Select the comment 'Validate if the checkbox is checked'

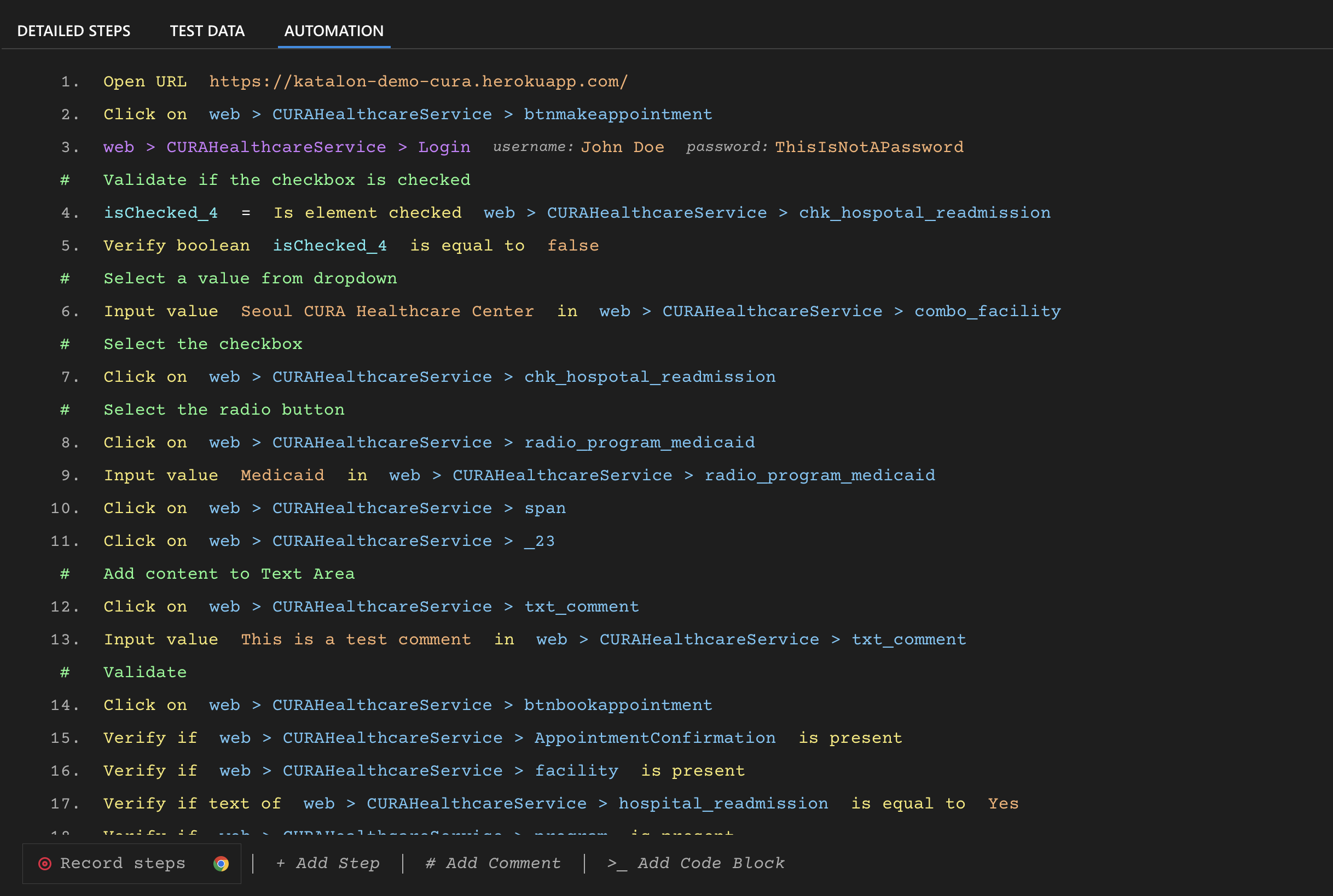coord(286,180)
